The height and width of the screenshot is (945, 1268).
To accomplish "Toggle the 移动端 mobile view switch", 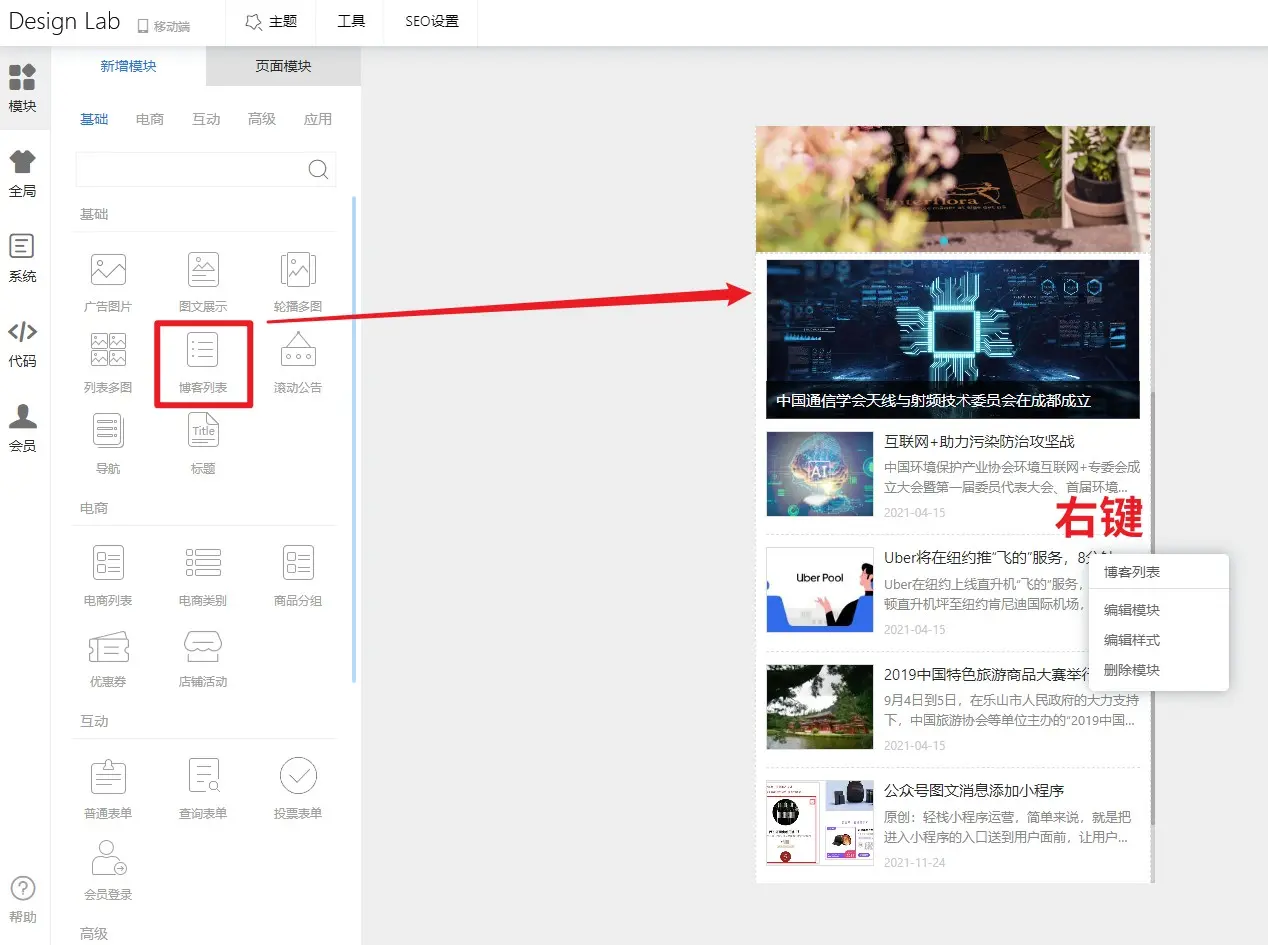I will pos(163,26).
